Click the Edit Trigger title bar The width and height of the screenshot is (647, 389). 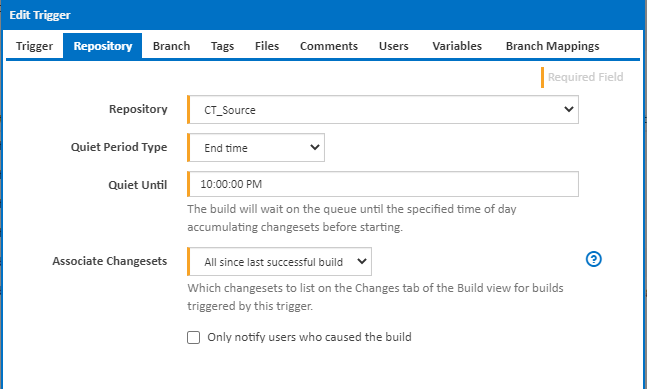(x=324, y=15)
